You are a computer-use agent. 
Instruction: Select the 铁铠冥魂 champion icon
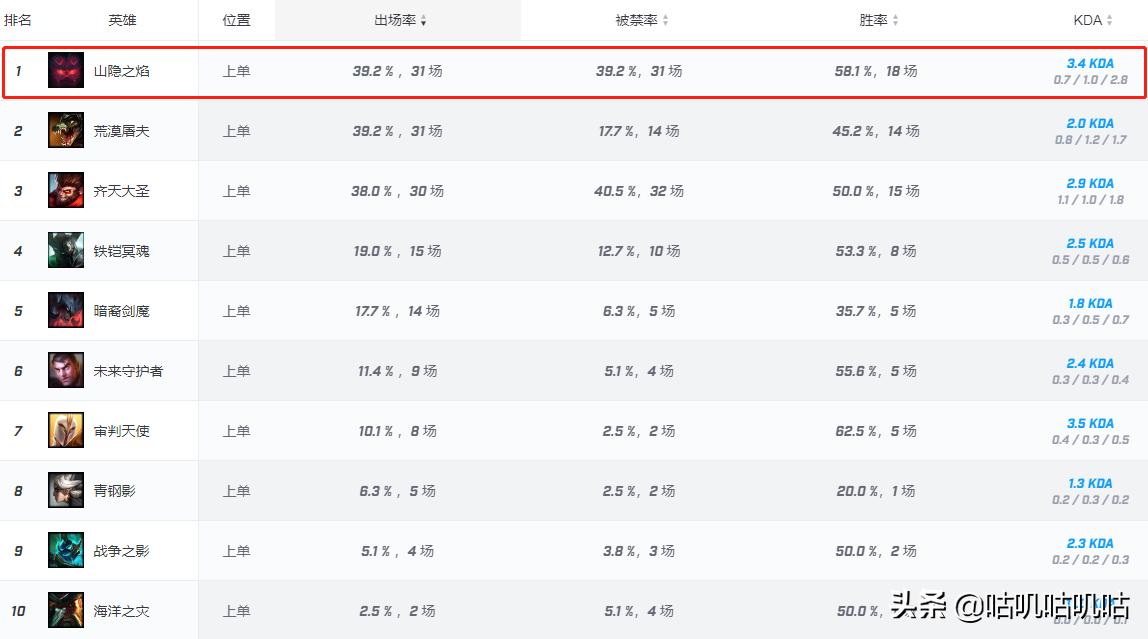click(x=66, y=251)
